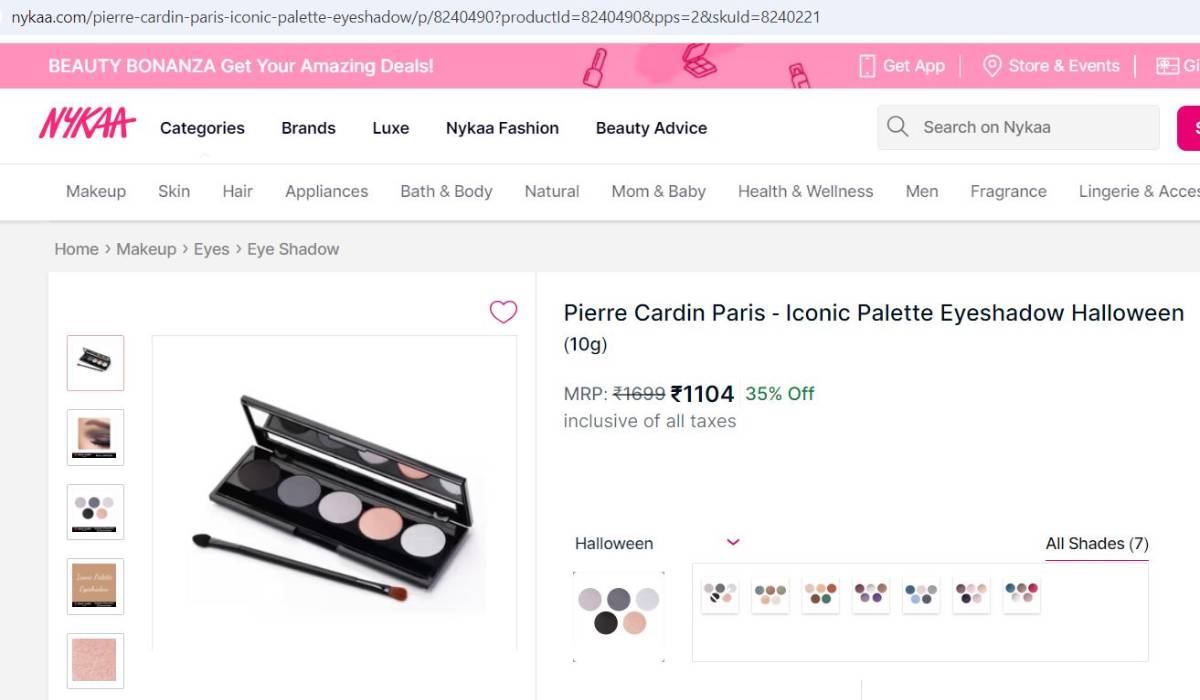This screenshot has width=1200, height=700.
Task: Select the last shade swatch in row
Action: pyautogui.click(x=1021, y=594)
